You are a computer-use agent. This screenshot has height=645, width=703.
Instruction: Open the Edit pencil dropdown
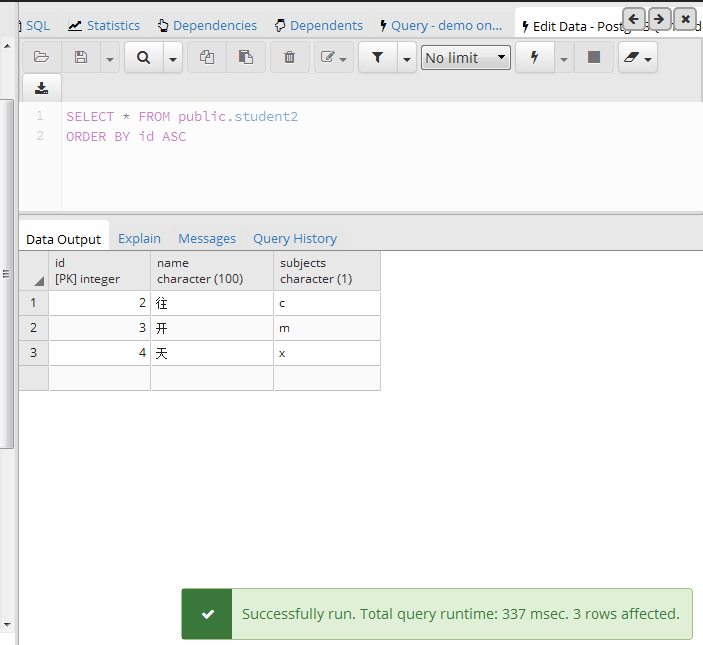[334, 57]
